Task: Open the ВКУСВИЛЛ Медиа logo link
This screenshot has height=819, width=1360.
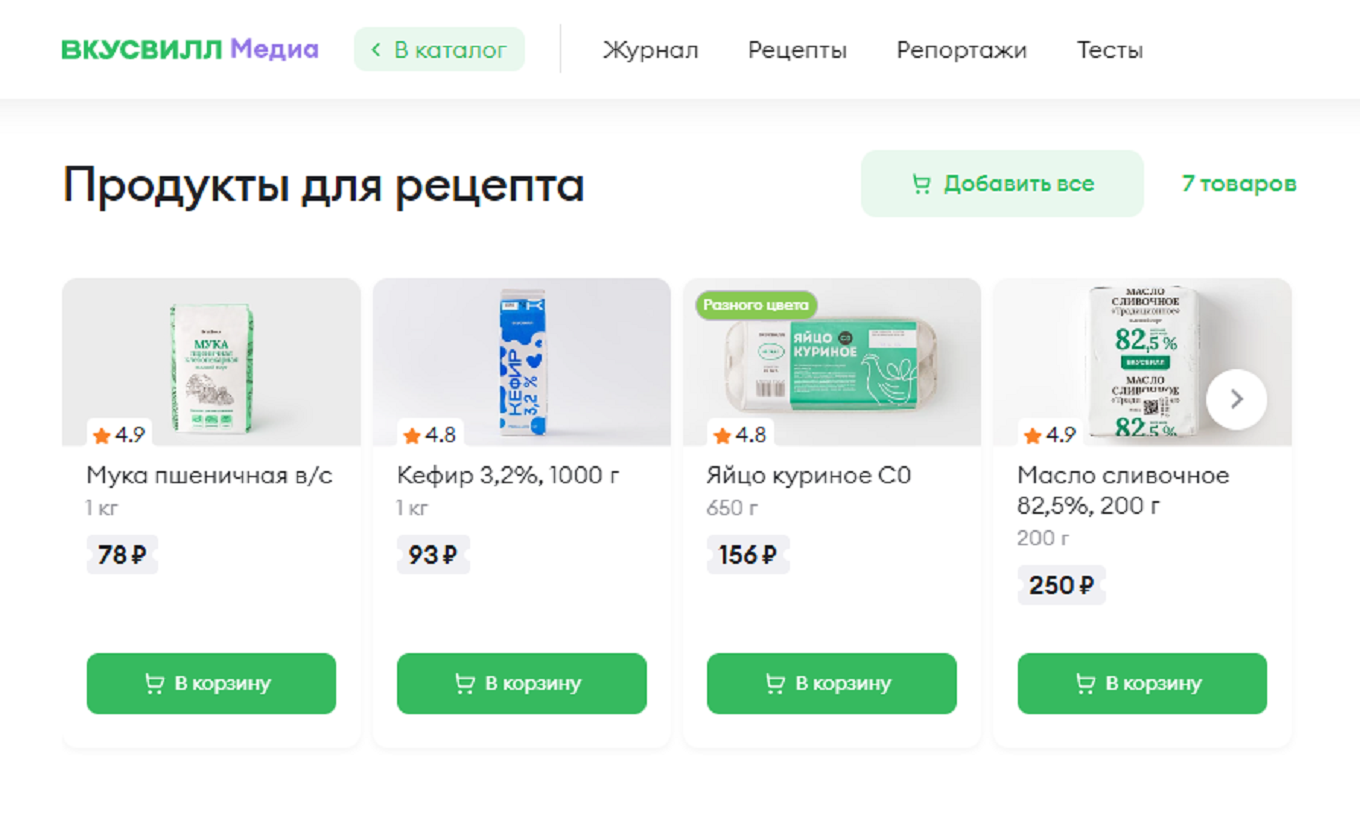Action: click(190, 47)
